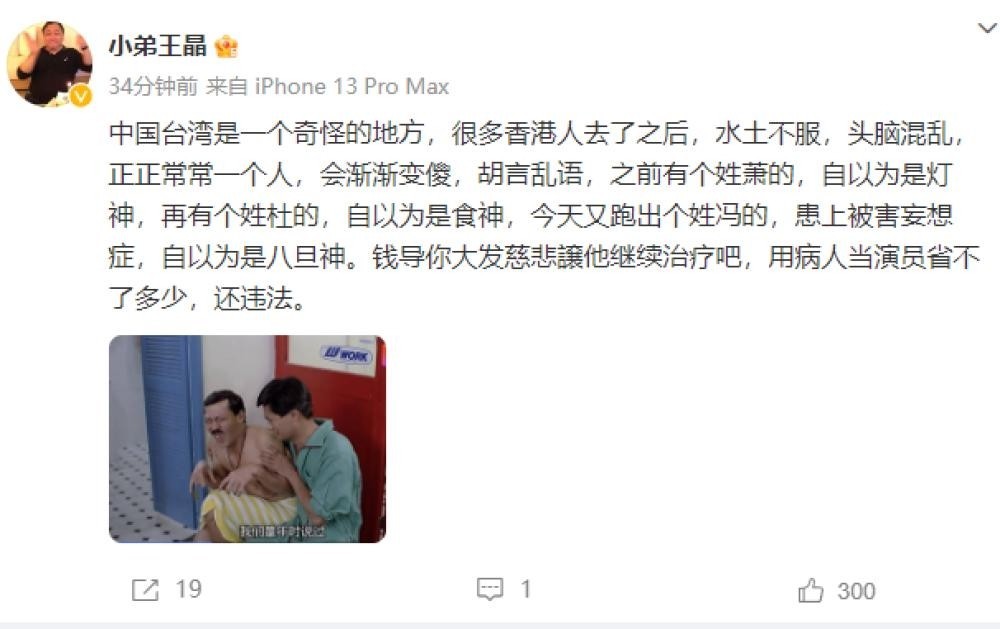
Task: Click the repost share icon
Action: pos(145,590)
